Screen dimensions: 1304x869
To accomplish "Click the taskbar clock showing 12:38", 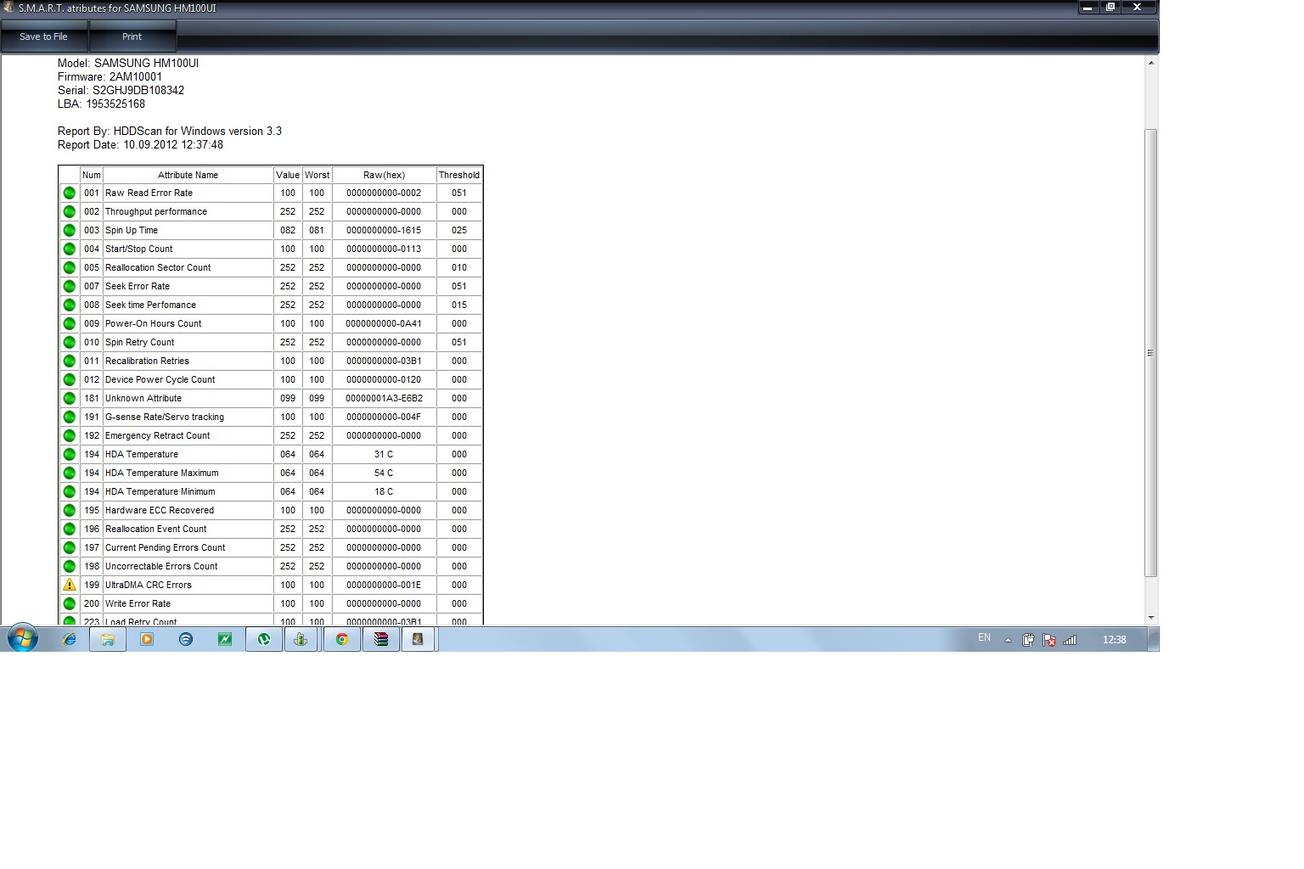I will pos(1114,640).
